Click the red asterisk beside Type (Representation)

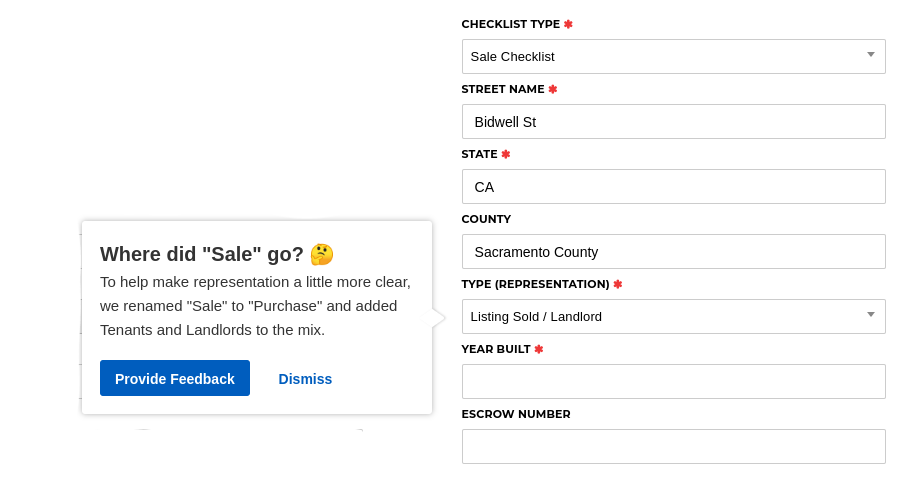tap(618, 284)
